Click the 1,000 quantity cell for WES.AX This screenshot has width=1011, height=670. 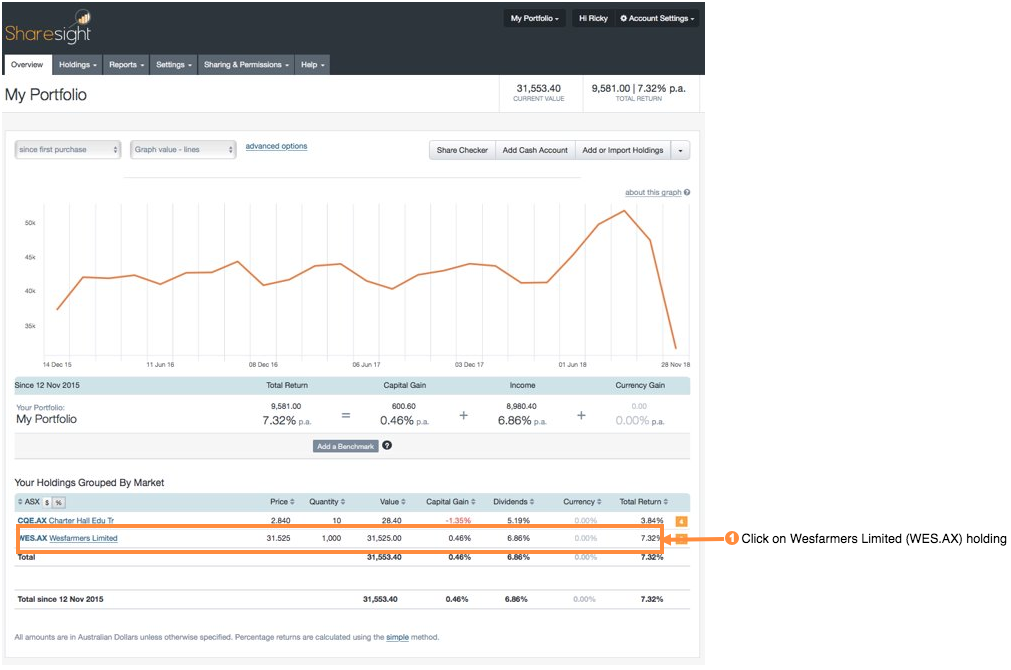click(x=331, y=538)
